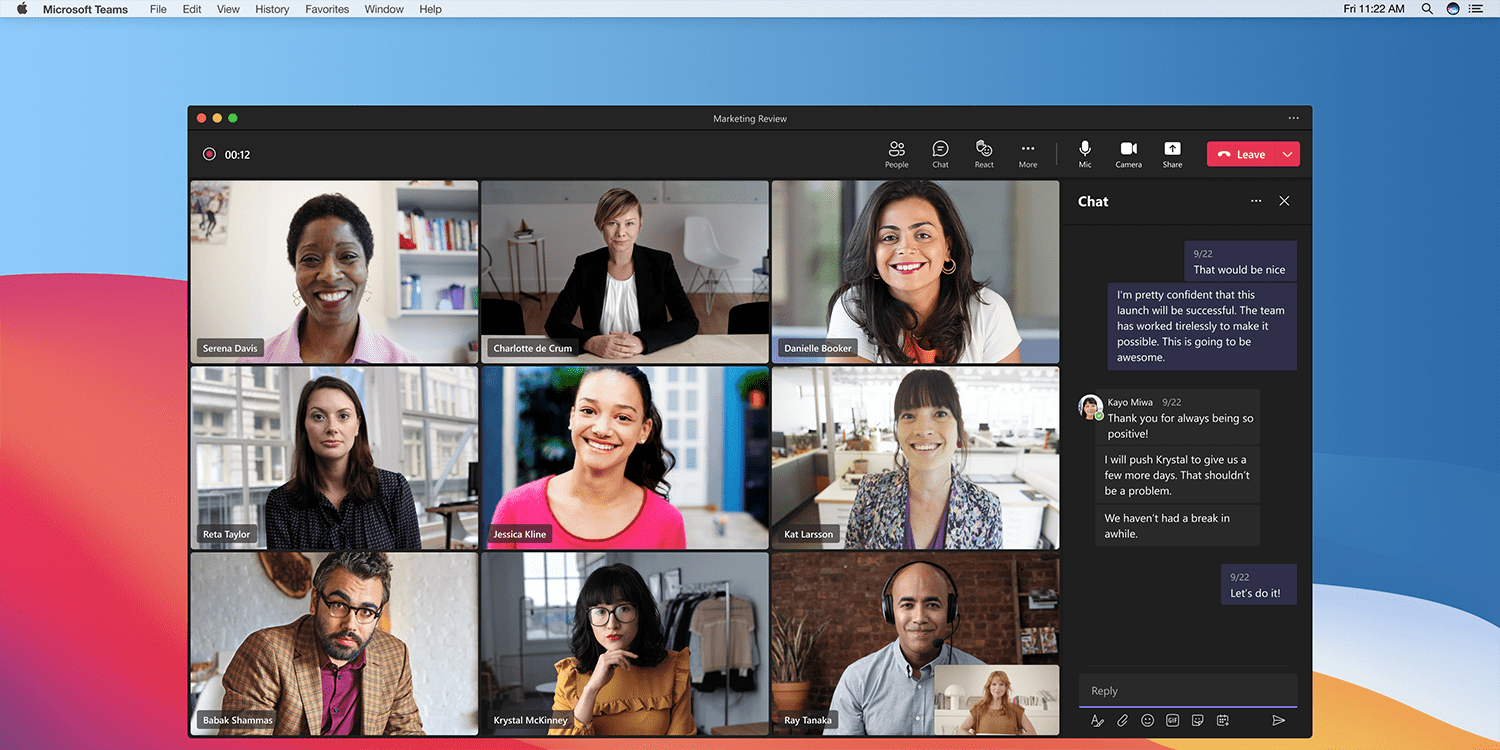
Task: Open the View menu
Action: point(228,9)
